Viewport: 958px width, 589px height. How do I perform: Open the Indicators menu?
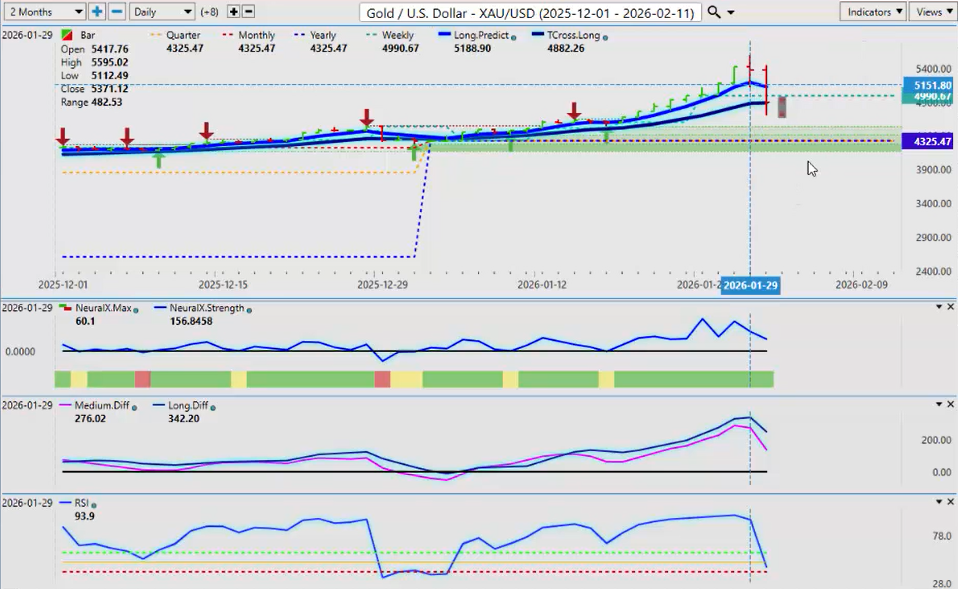[872, 12]
